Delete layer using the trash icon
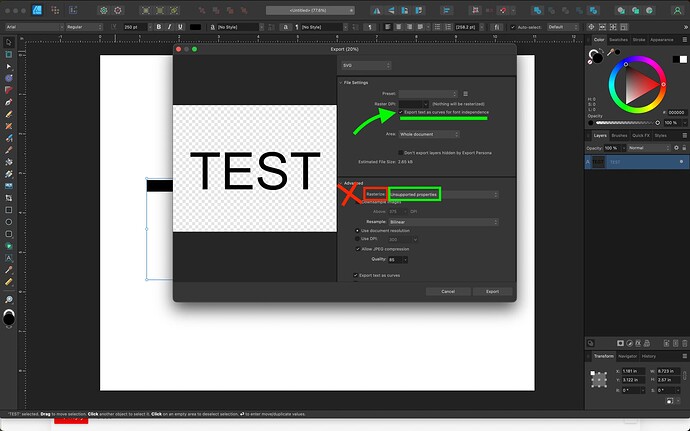 [685, 343]
